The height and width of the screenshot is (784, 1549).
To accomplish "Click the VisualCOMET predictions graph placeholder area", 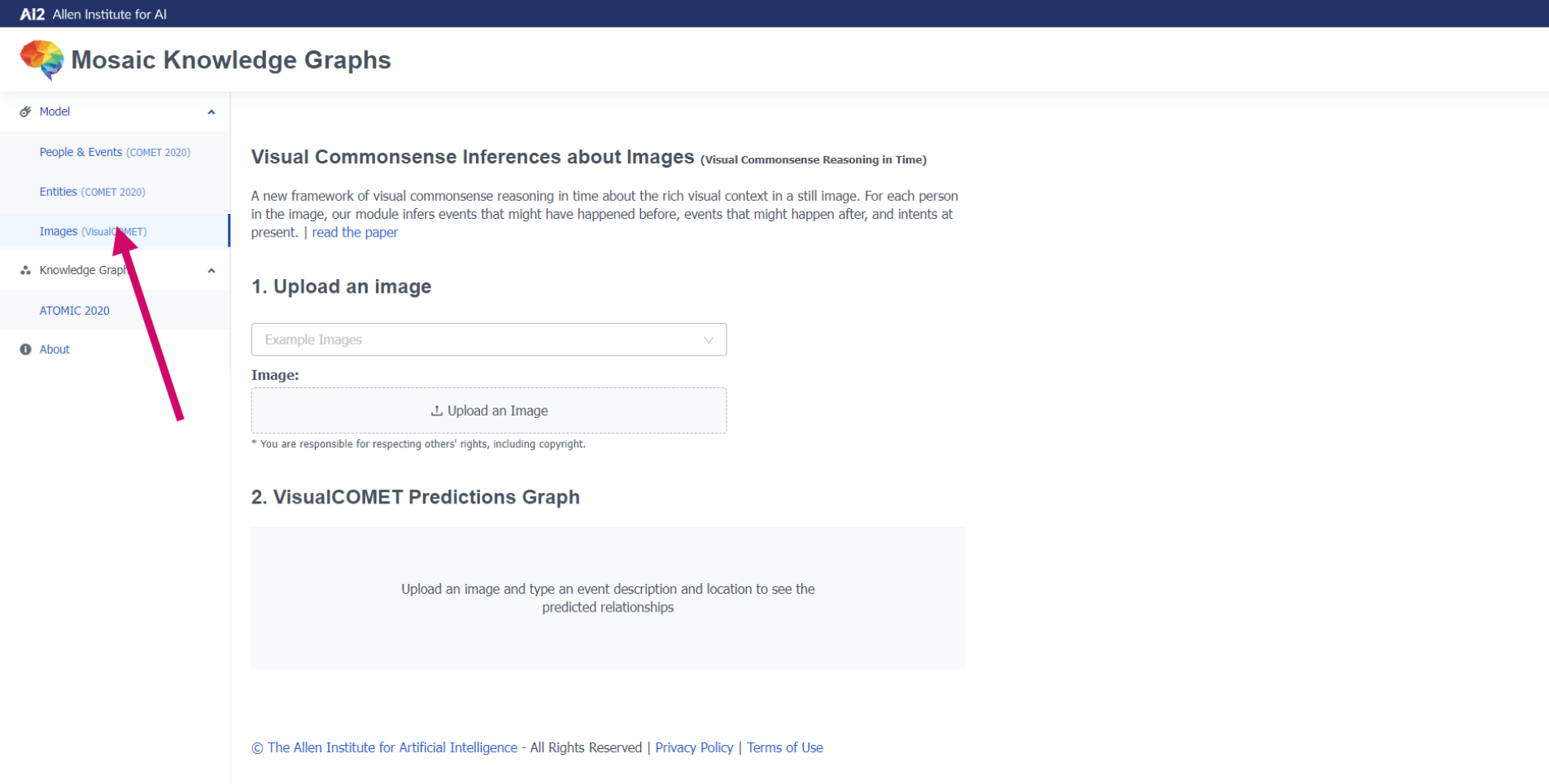I will (607, 598).
